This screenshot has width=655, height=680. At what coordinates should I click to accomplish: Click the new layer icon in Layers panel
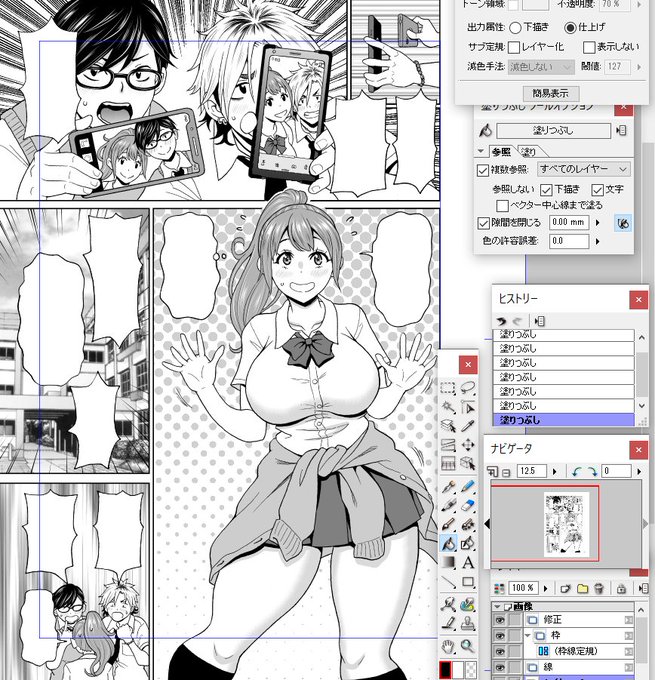coord(565,588)
